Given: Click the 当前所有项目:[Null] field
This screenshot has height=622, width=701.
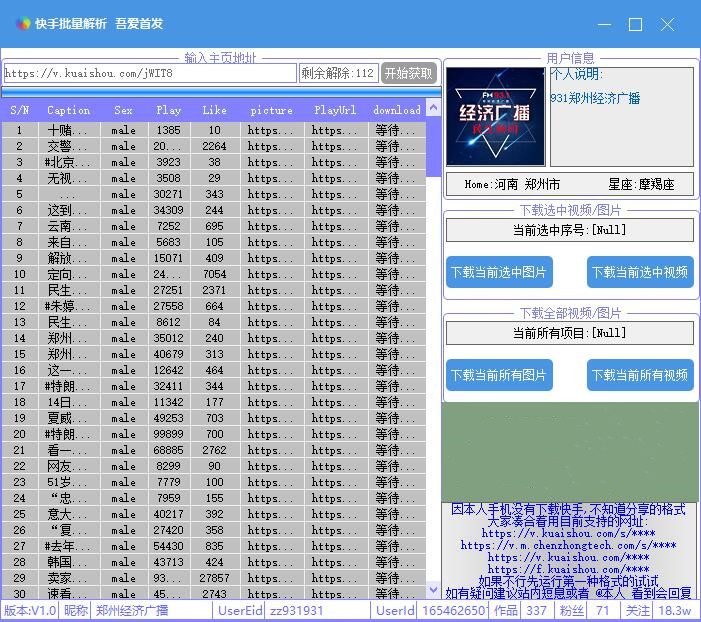Looking at the screenshot, I should click(570, 333).
